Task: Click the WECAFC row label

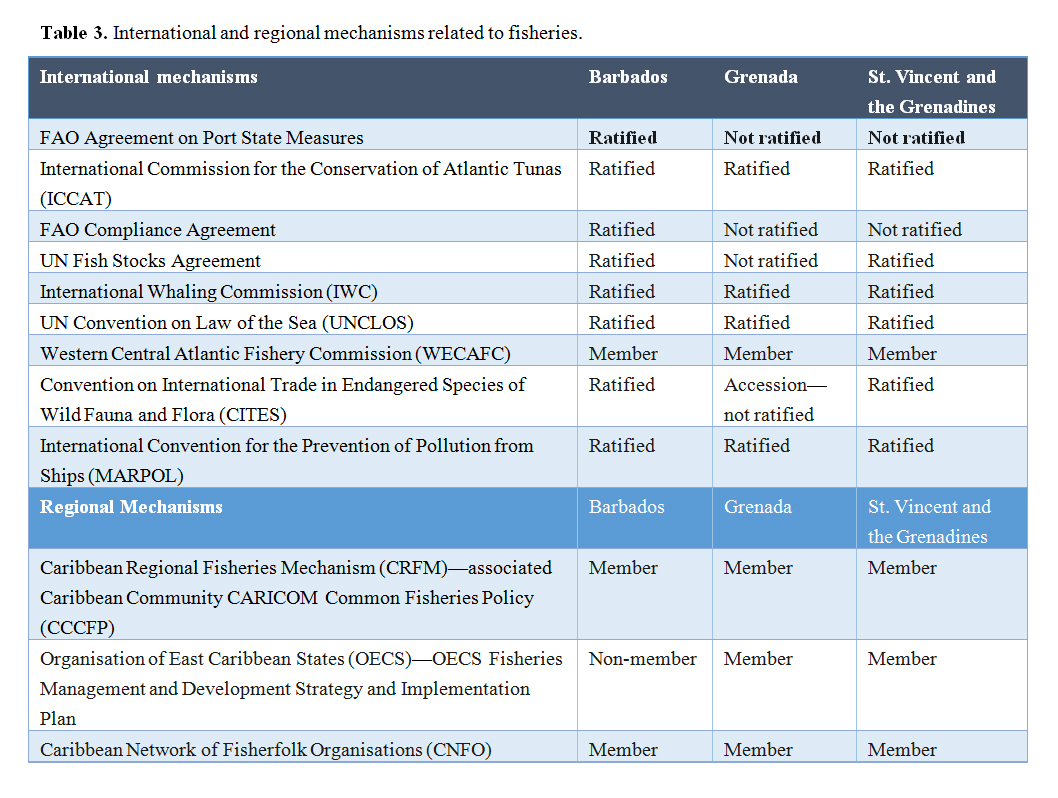Action: point(274,354)
